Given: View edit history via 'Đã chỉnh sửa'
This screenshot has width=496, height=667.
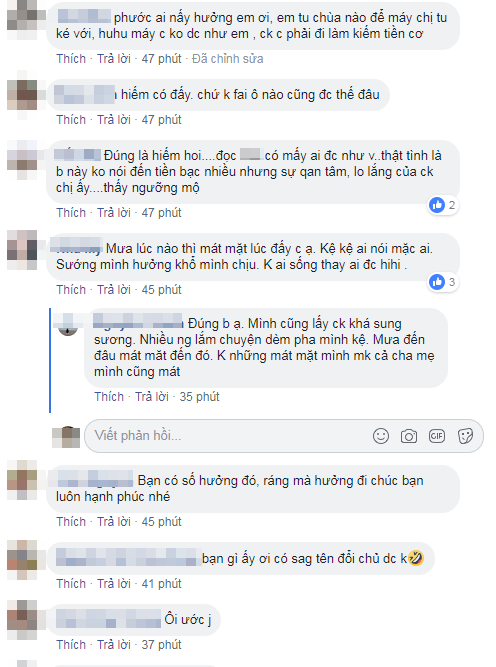Looking at the screenshot, I should pyautogui.click(x=228, y=59).
